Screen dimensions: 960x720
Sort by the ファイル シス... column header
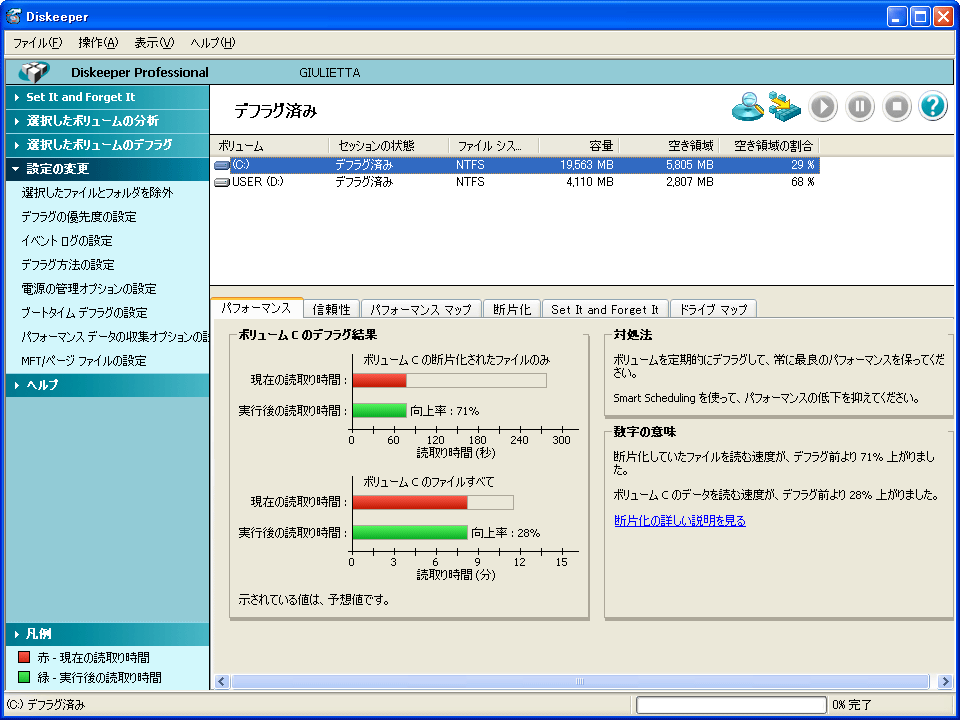point(493,146)
